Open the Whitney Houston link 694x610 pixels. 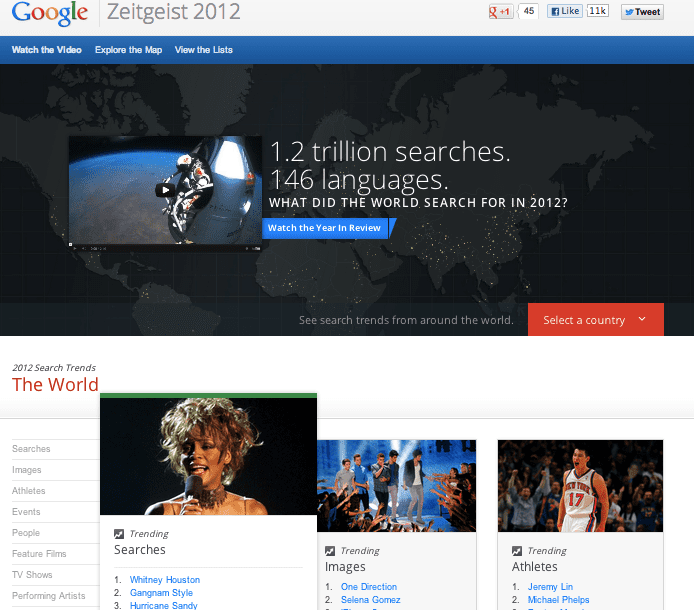point(165,579)
